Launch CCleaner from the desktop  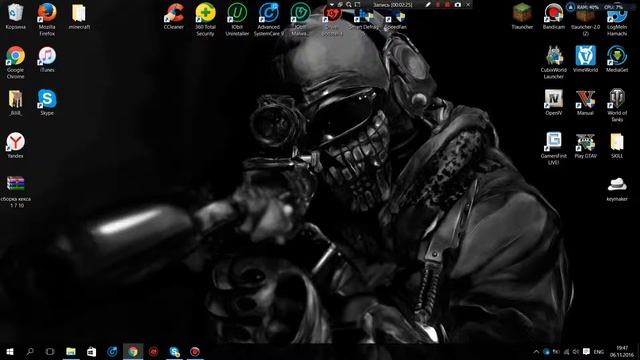coord(174,16)
